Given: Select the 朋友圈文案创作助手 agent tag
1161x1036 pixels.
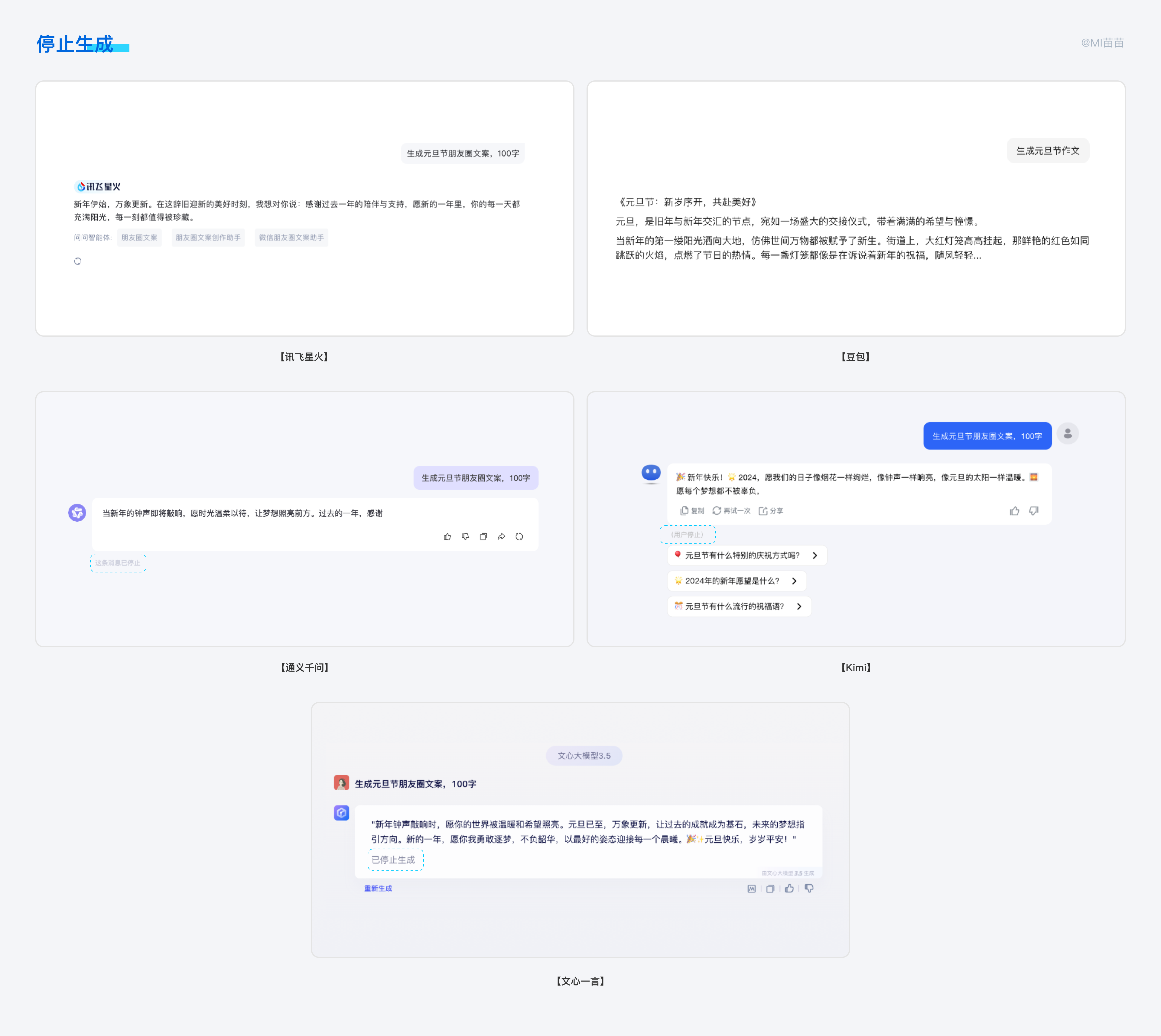Looking at the screenshot, I should 208,237.
